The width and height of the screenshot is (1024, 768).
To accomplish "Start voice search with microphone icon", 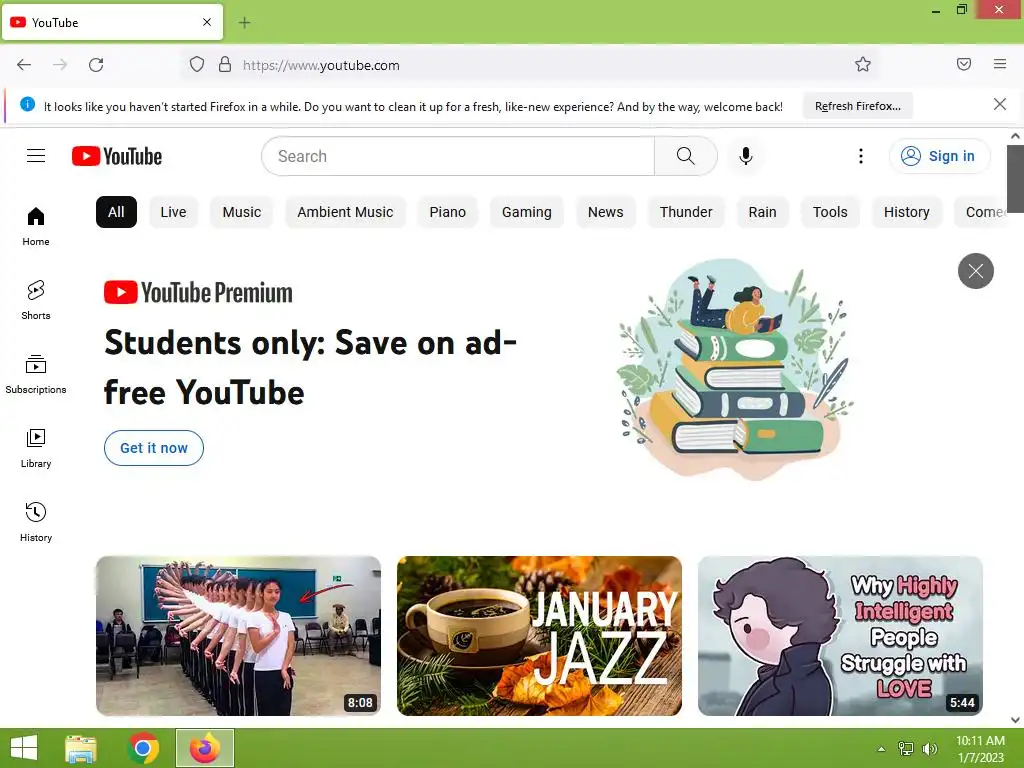I will (746, 156).
